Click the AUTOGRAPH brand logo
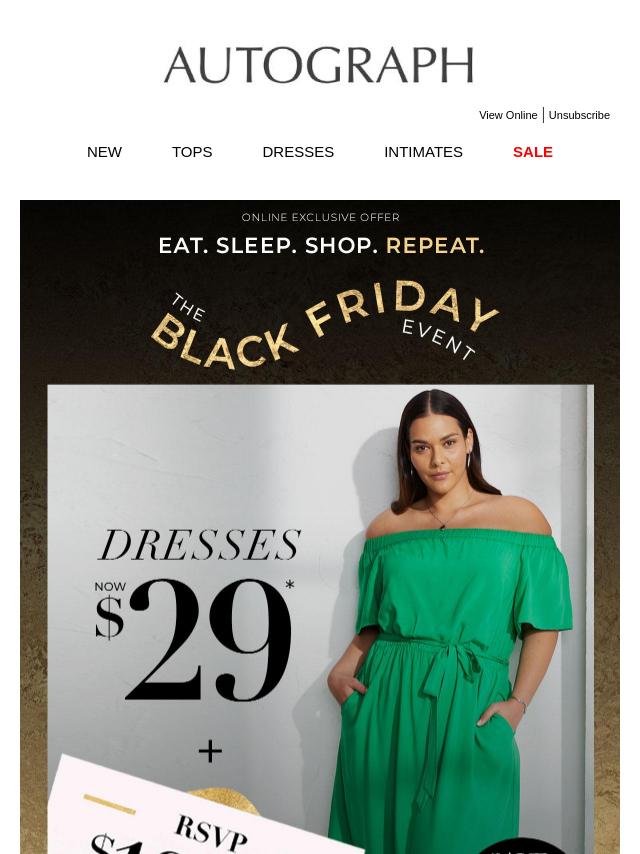Viewport: 640px width, 854px height. (319, 65)
